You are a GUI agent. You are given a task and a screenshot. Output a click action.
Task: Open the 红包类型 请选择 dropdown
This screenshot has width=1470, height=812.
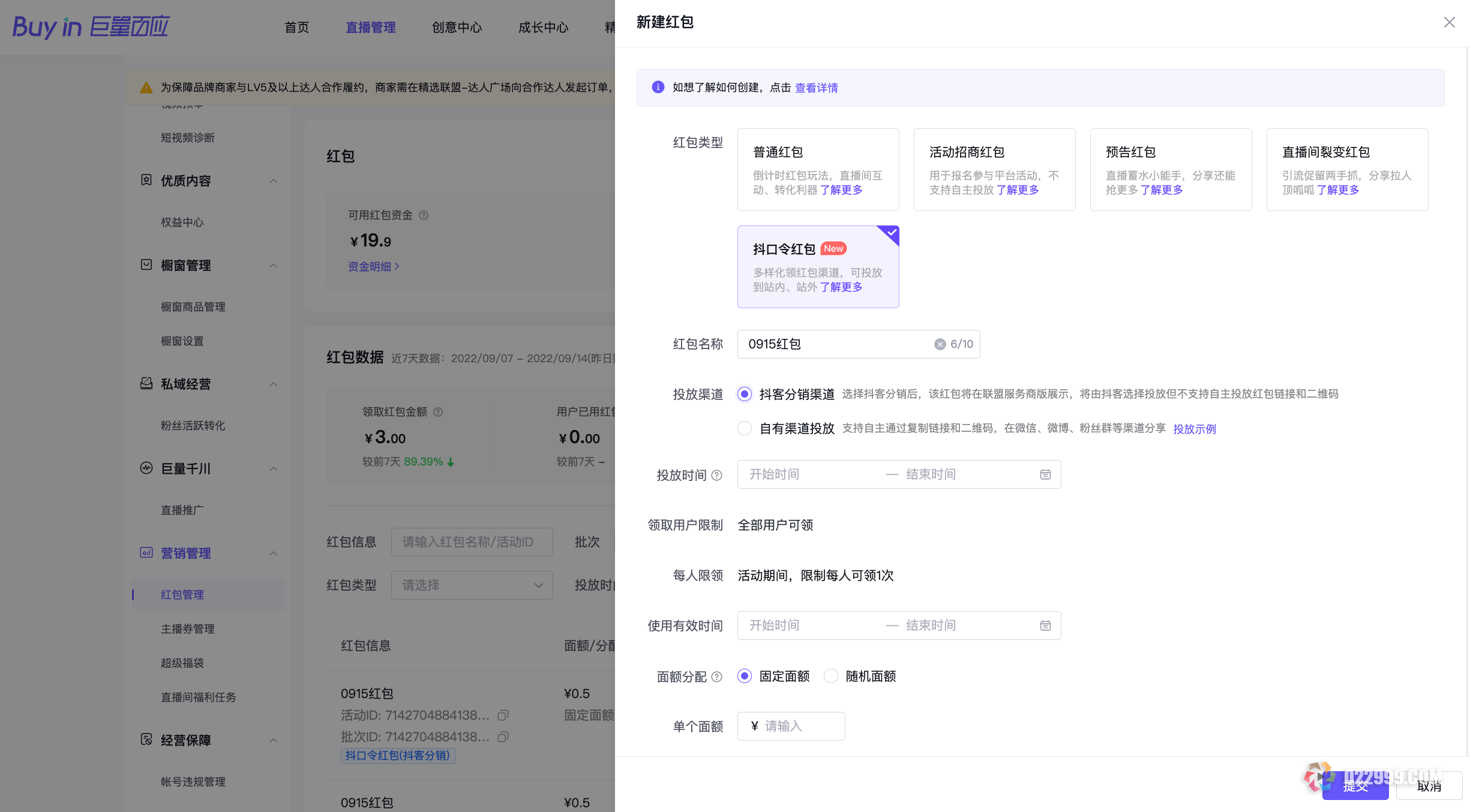(x=472, y=585)
